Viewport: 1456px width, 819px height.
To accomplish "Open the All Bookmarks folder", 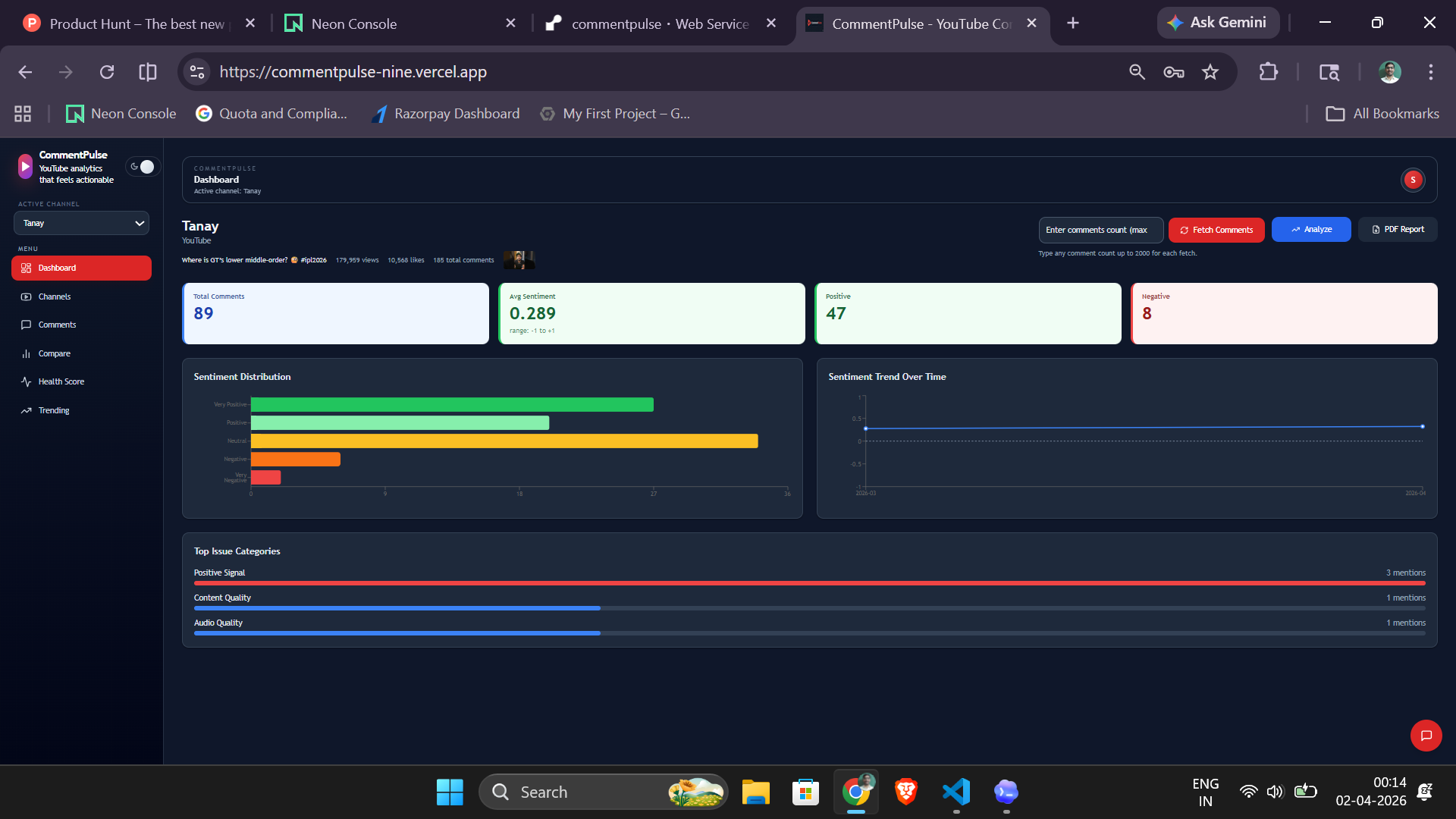I will (1382, 114).
